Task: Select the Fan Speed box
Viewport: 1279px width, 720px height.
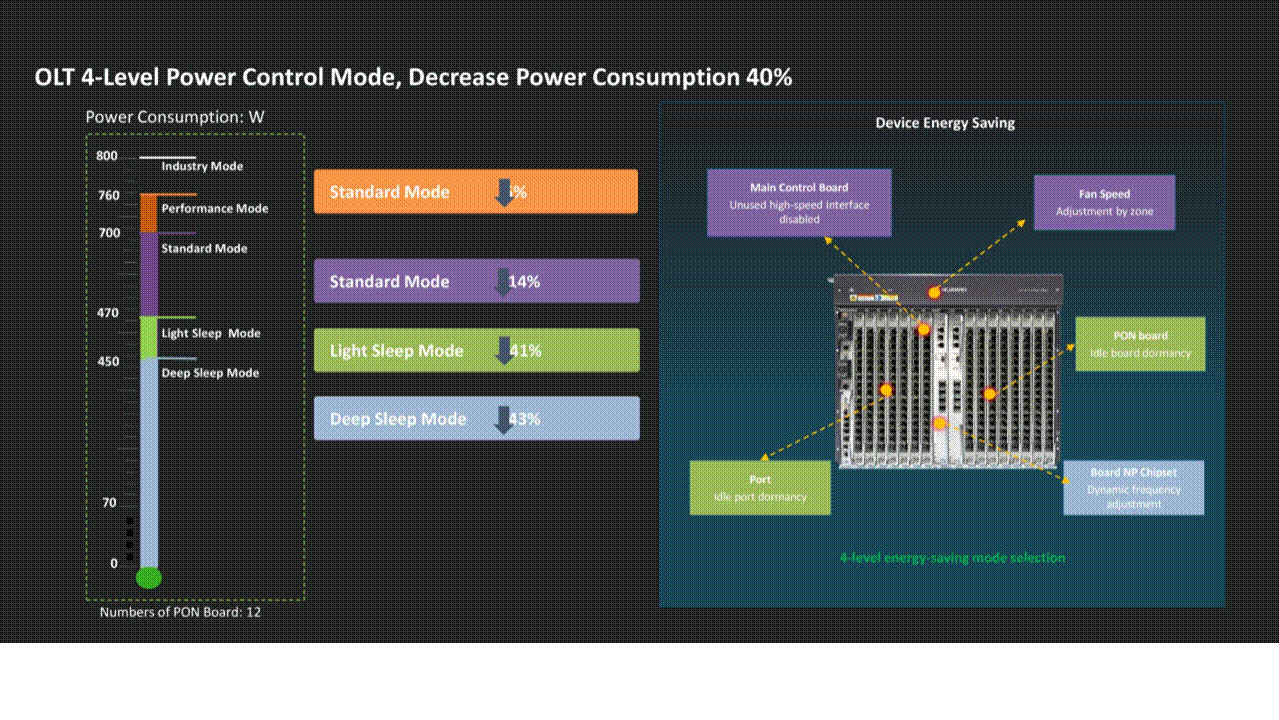Action: [x=1104, y=203]
